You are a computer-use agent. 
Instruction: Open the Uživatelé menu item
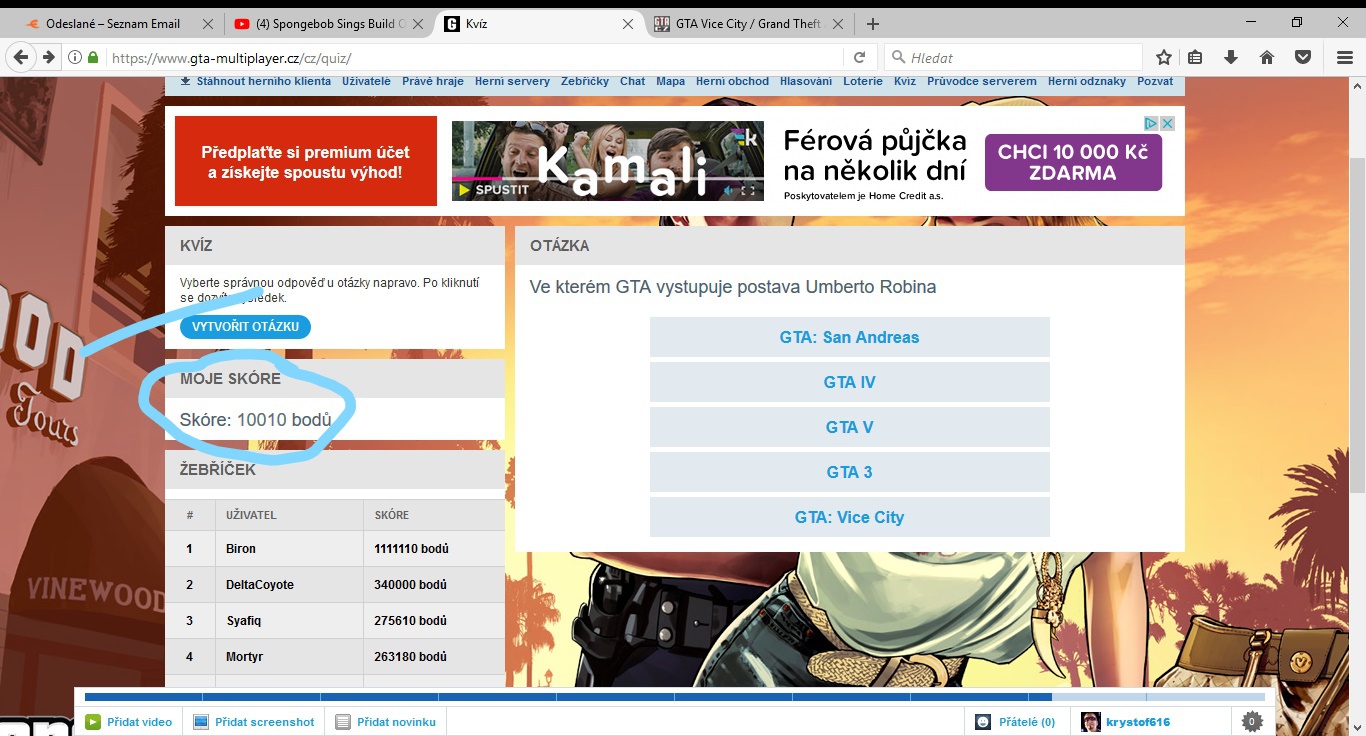[366, 81]
